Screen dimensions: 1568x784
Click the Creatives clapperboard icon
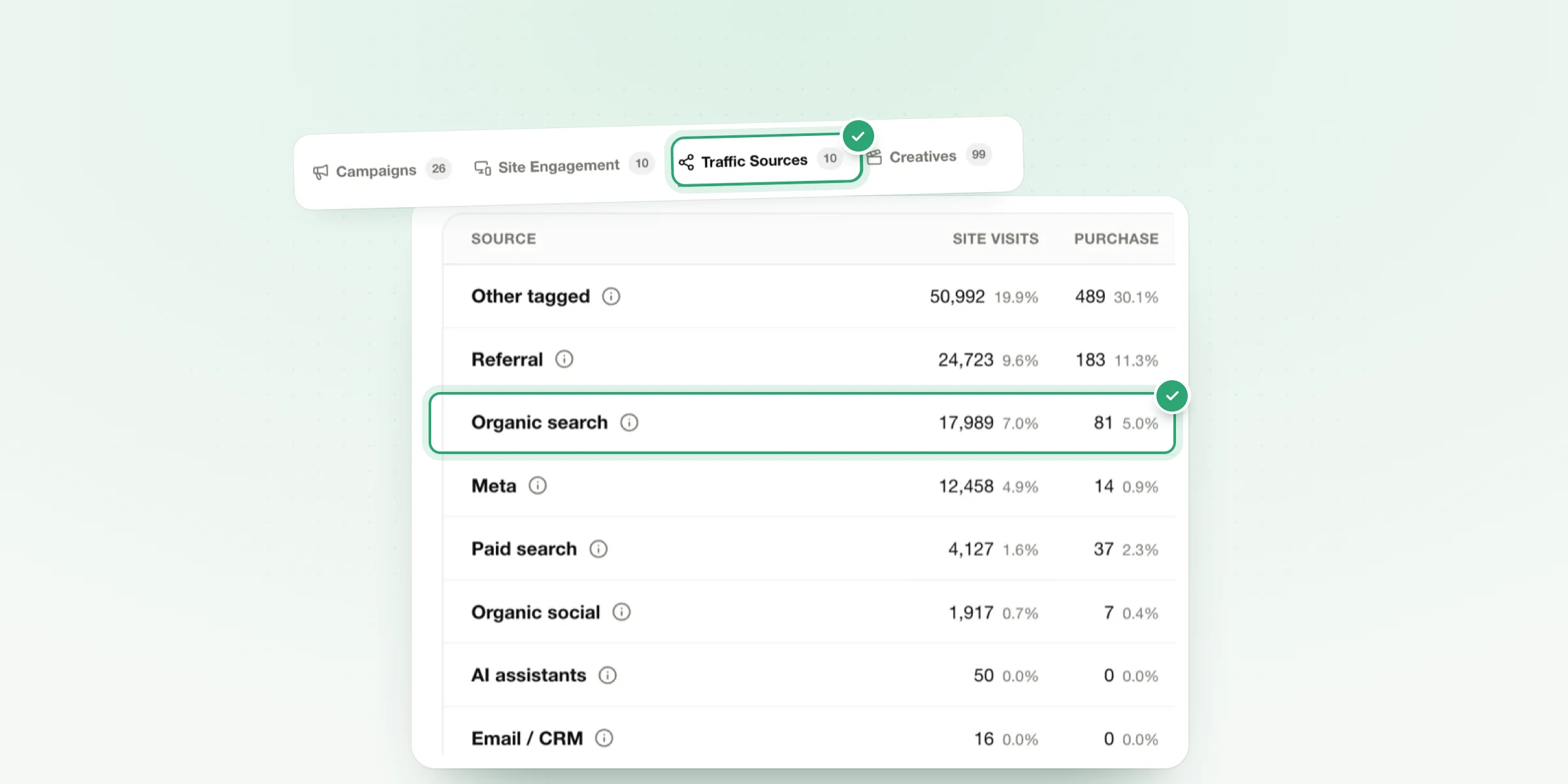coord(874,157)
